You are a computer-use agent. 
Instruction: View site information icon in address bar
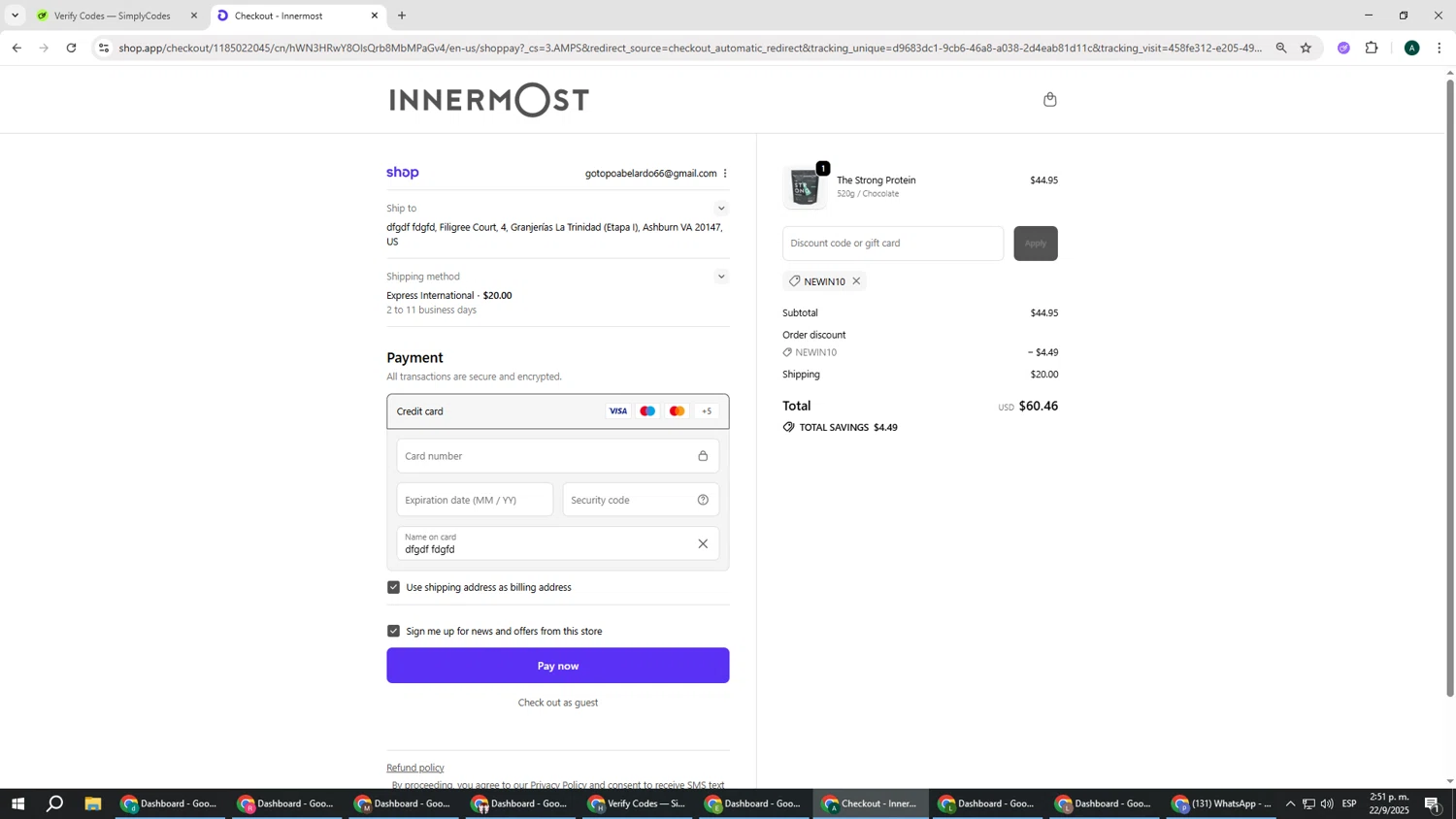(x=104, y=48)
